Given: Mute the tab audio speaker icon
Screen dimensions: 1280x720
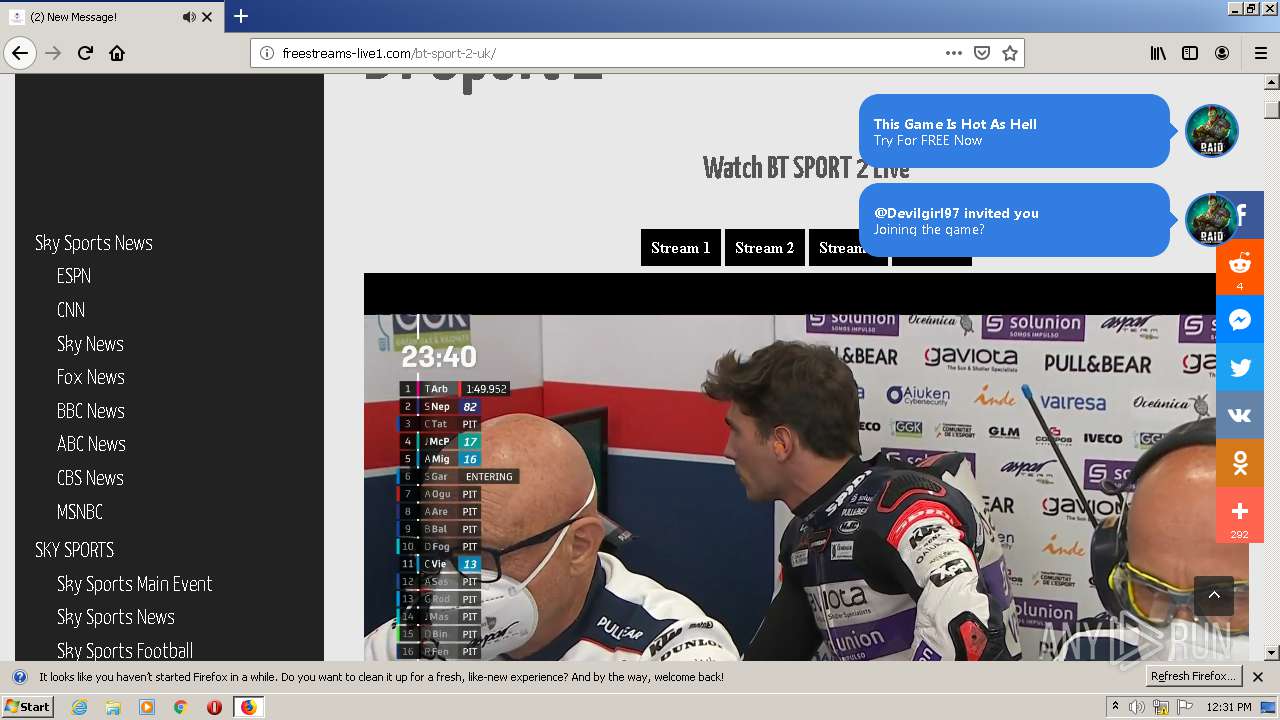Looking at the screenshot, I should 189,17.
